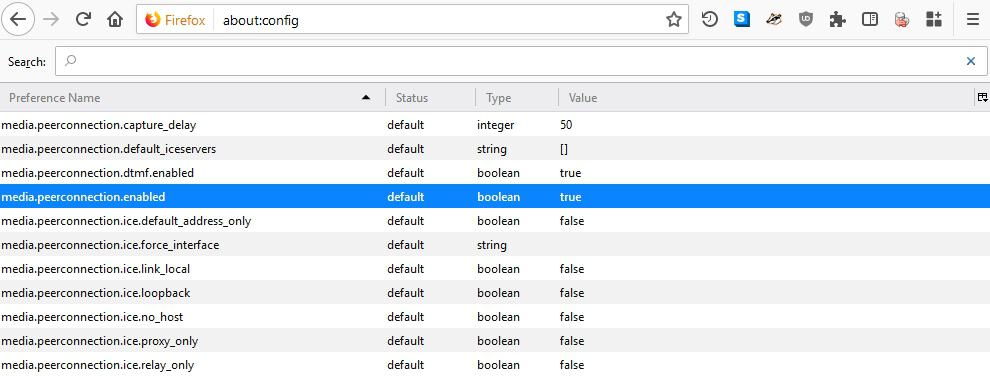This screenshot has width=990, height=376.
Task: Click string type cell of default_iceservers
Action: point(492,150)
